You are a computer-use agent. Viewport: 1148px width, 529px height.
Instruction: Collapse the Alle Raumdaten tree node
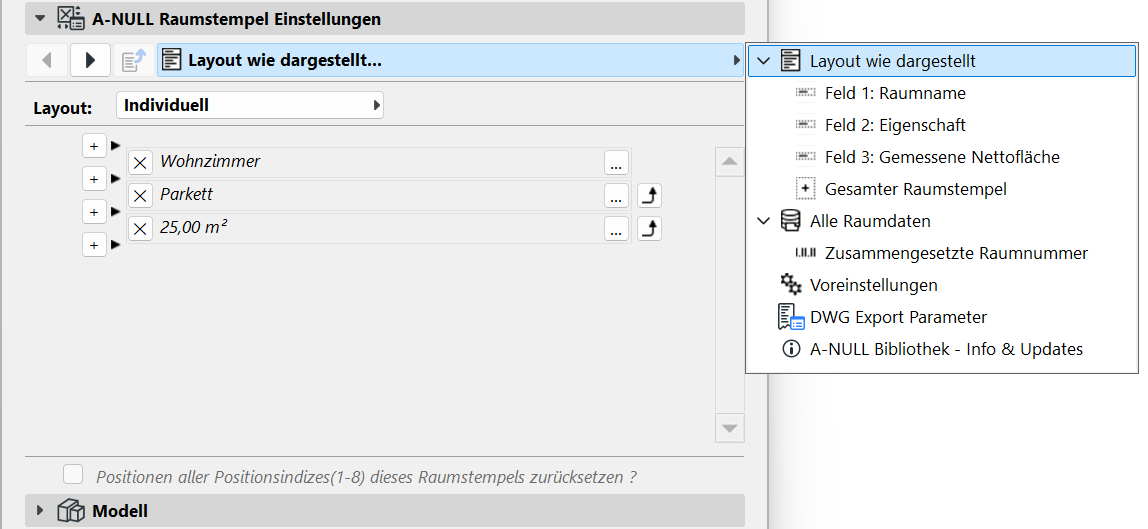pyautogui.click(x=764, y=221)
